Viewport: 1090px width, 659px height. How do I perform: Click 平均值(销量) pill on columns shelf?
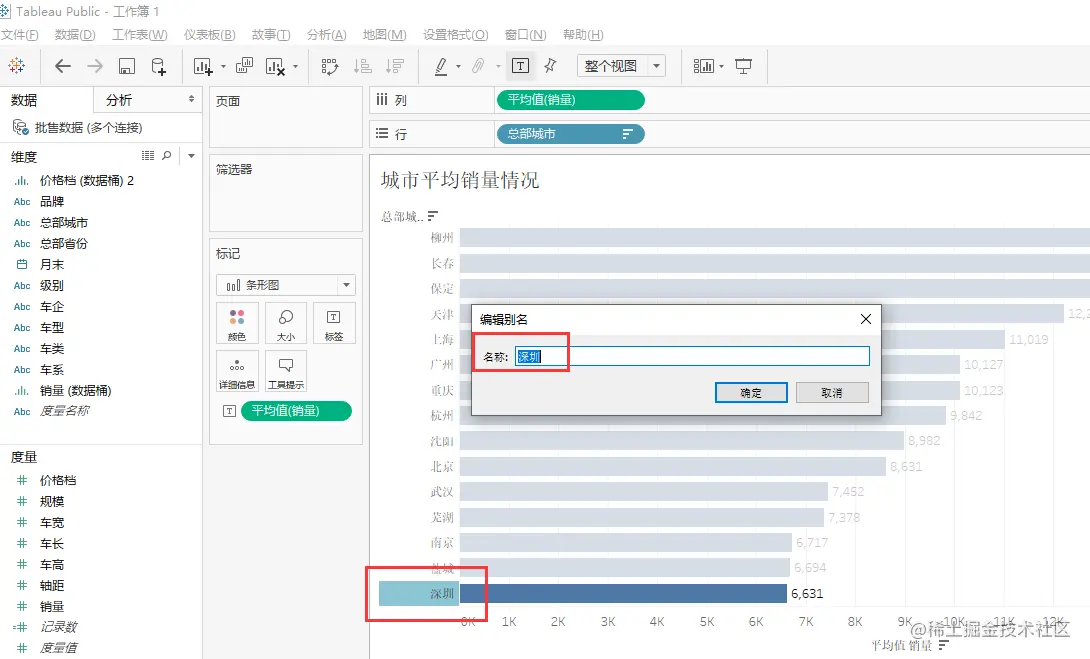tap(571, 100)
